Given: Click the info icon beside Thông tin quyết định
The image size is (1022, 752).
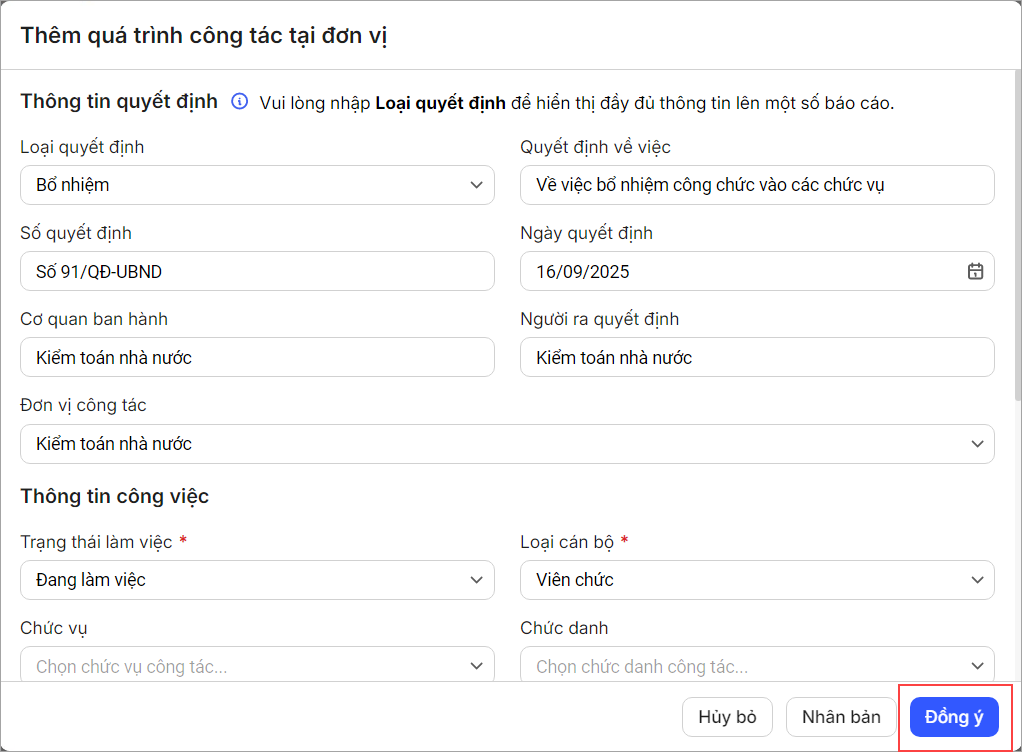Looking at the screenshot, I should coord(239,102).
